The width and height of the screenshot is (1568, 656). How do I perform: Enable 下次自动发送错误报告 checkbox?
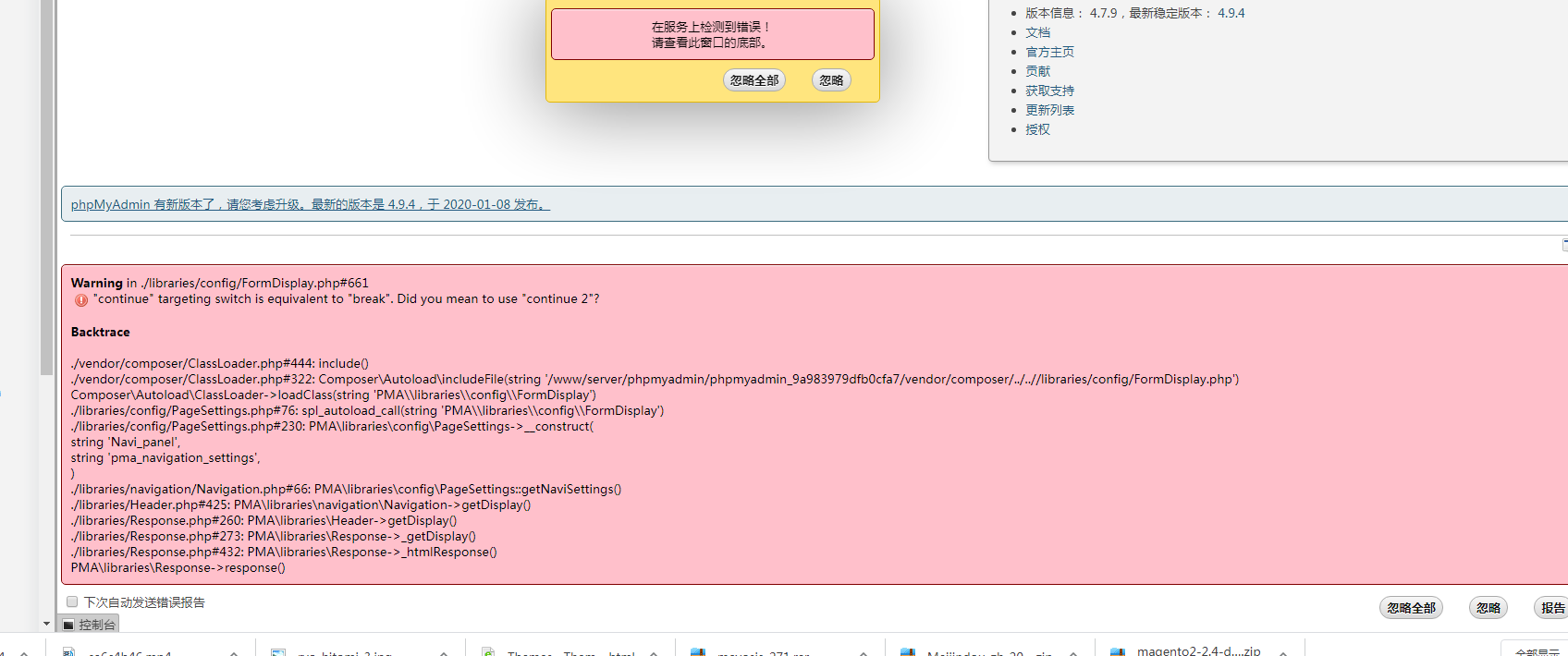(72, 601)
